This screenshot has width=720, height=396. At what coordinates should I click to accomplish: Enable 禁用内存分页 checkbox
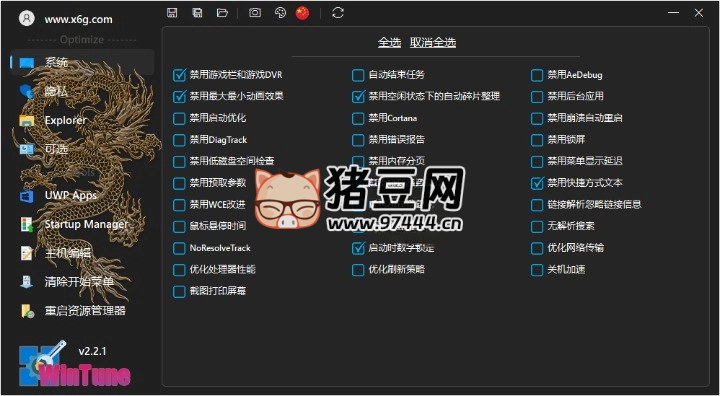(x=358, y=161)
